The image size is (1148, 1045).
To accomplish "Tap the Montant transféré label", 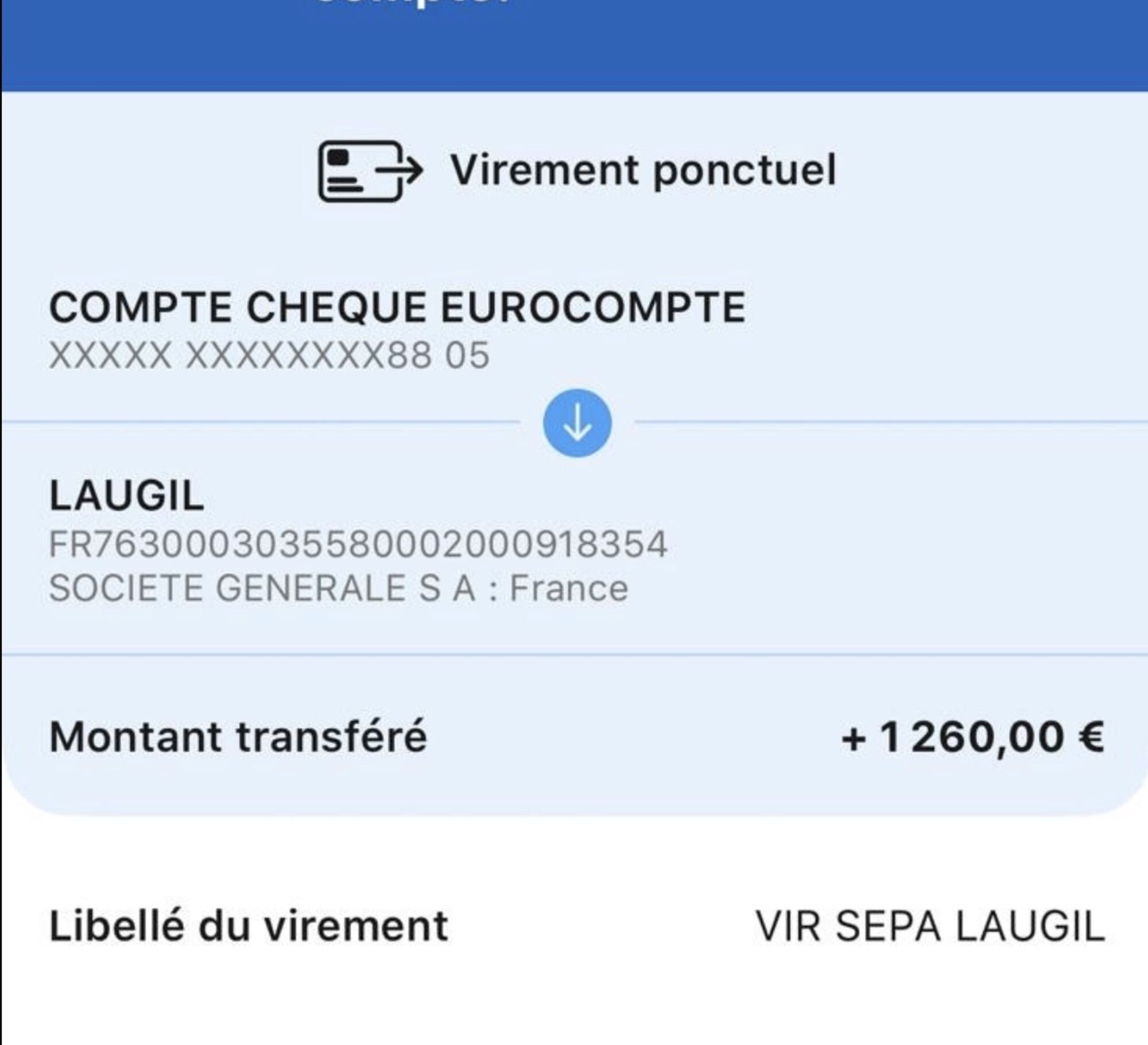I will [x=238, y=737].
